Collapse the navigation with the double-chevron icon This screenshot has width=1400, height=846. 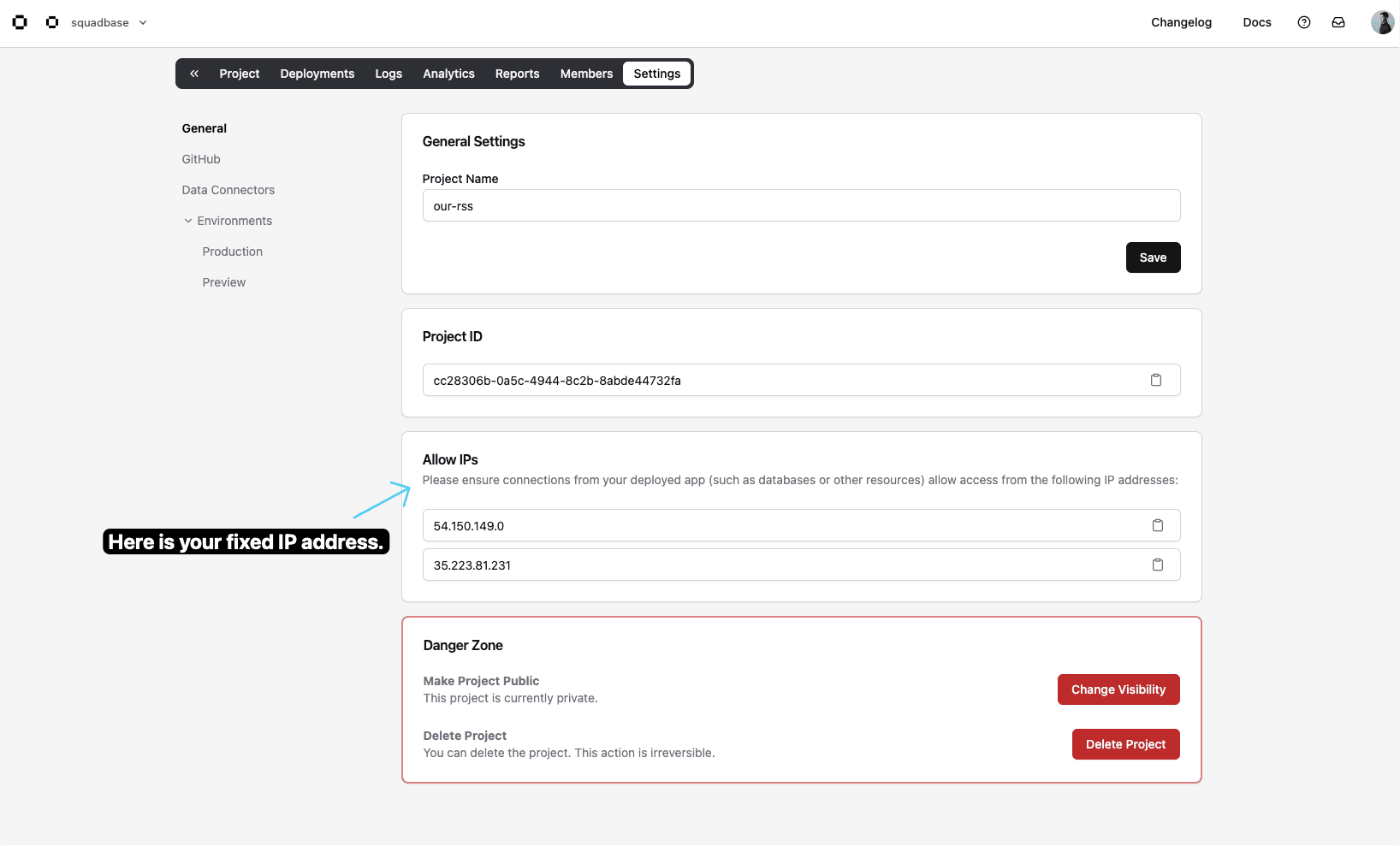193,74
